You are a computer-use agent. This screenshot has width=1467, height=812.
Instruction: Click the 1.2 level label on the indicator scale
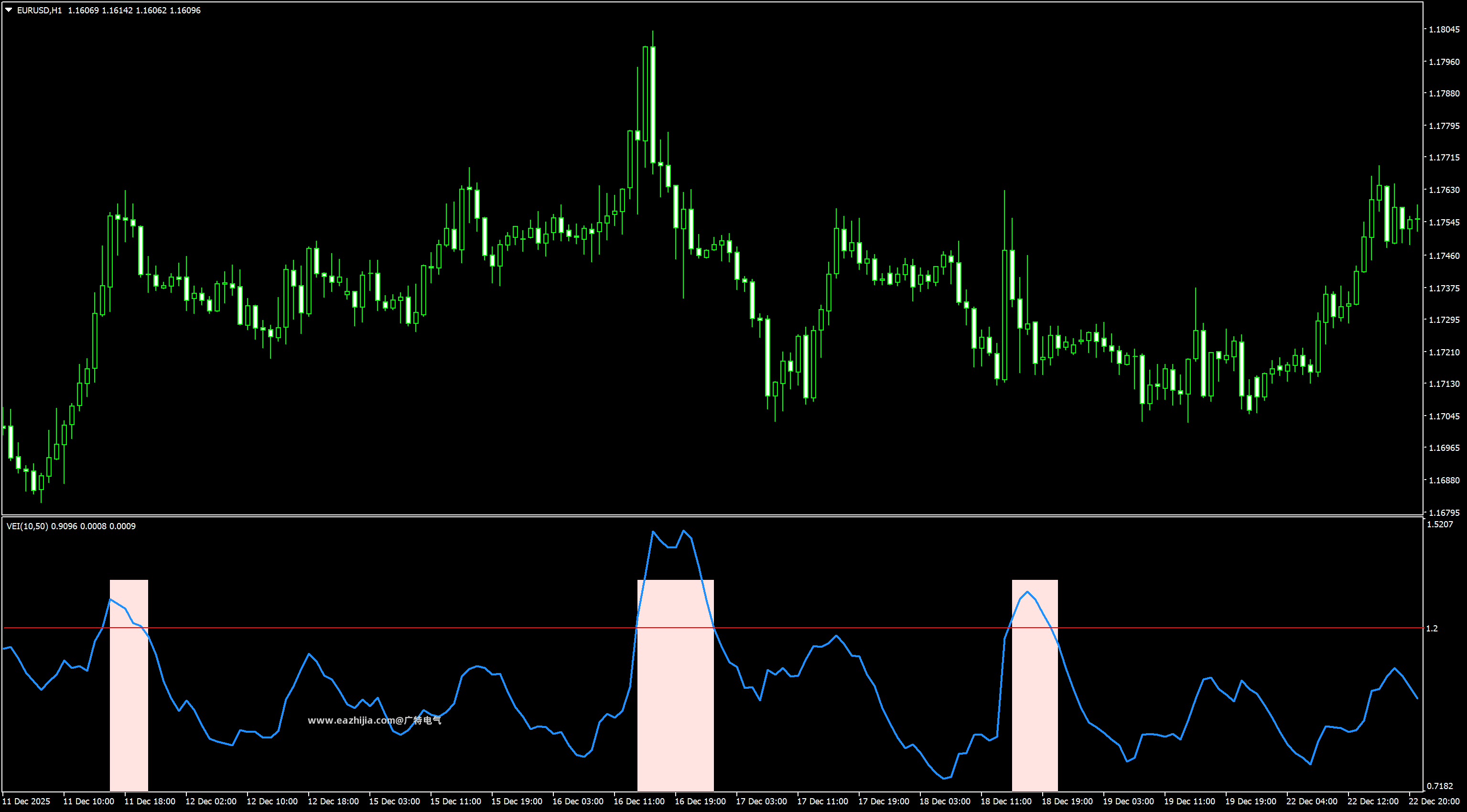tap(1432, 629)
